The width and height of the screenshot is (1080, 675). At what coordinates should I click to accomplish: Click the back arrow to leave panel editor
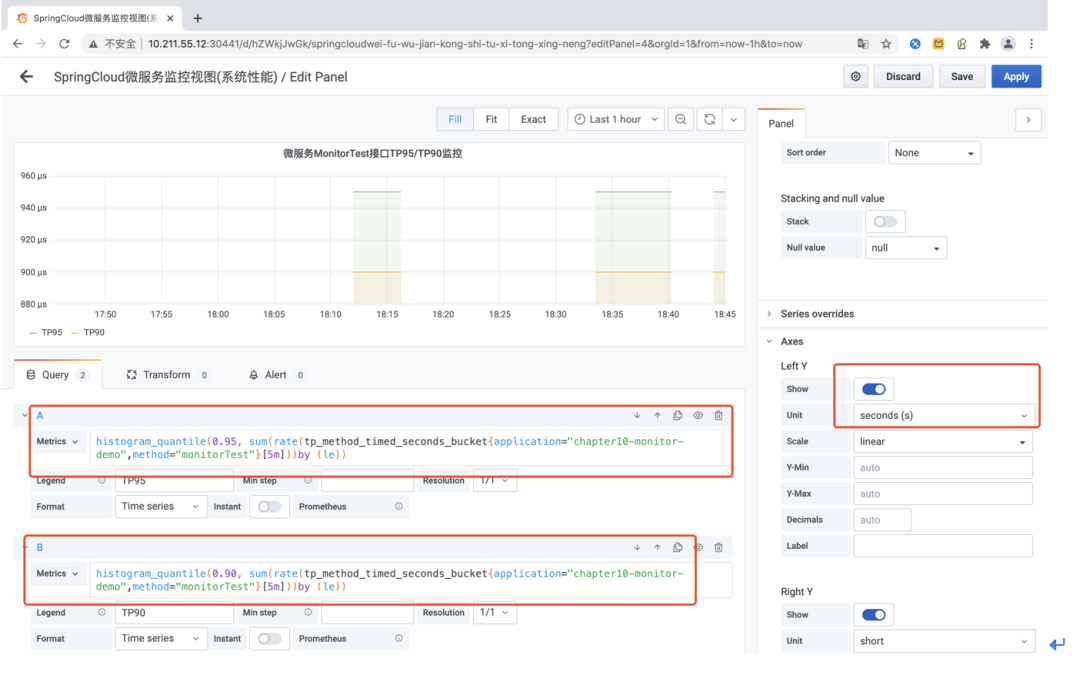coord(27,77)
